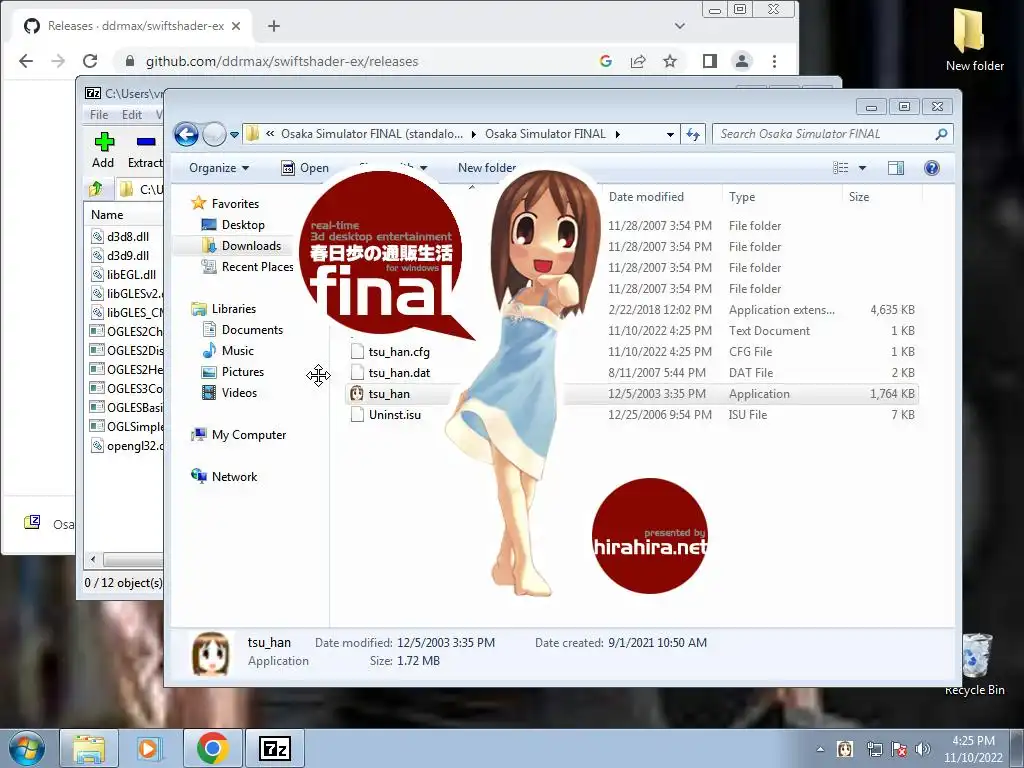Click the Chrome address bar URL
This screenshot has height=768, width=1024.
coord(281,61)
